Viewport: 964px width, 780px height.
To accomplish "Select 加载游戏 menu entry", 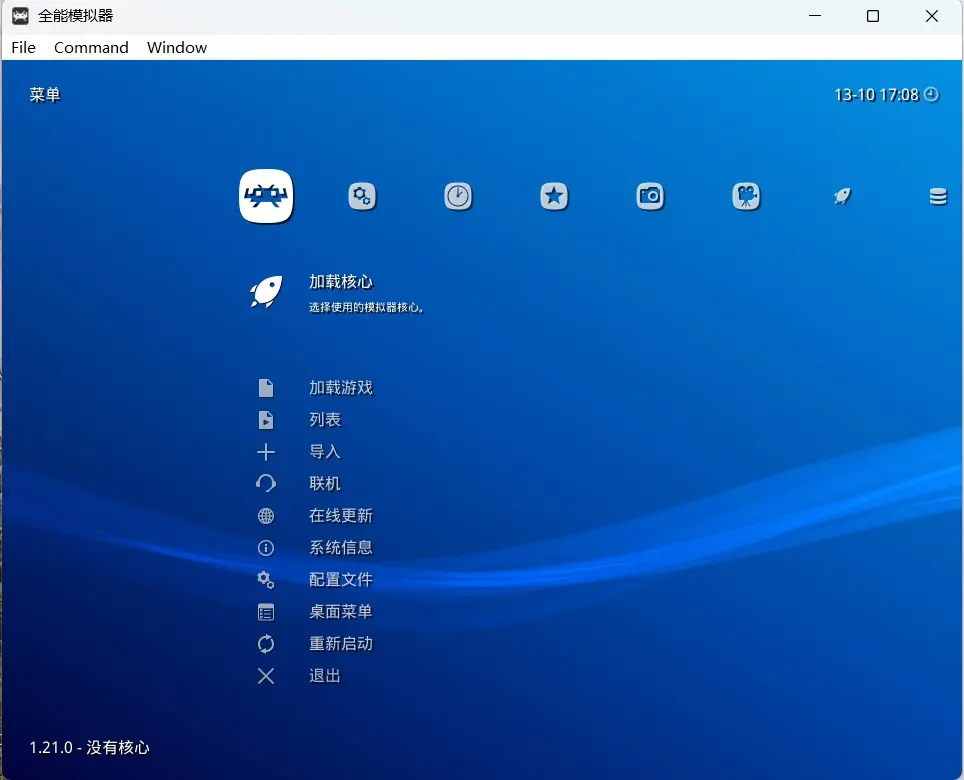I will pyautogui.click(x=340, y=388).
